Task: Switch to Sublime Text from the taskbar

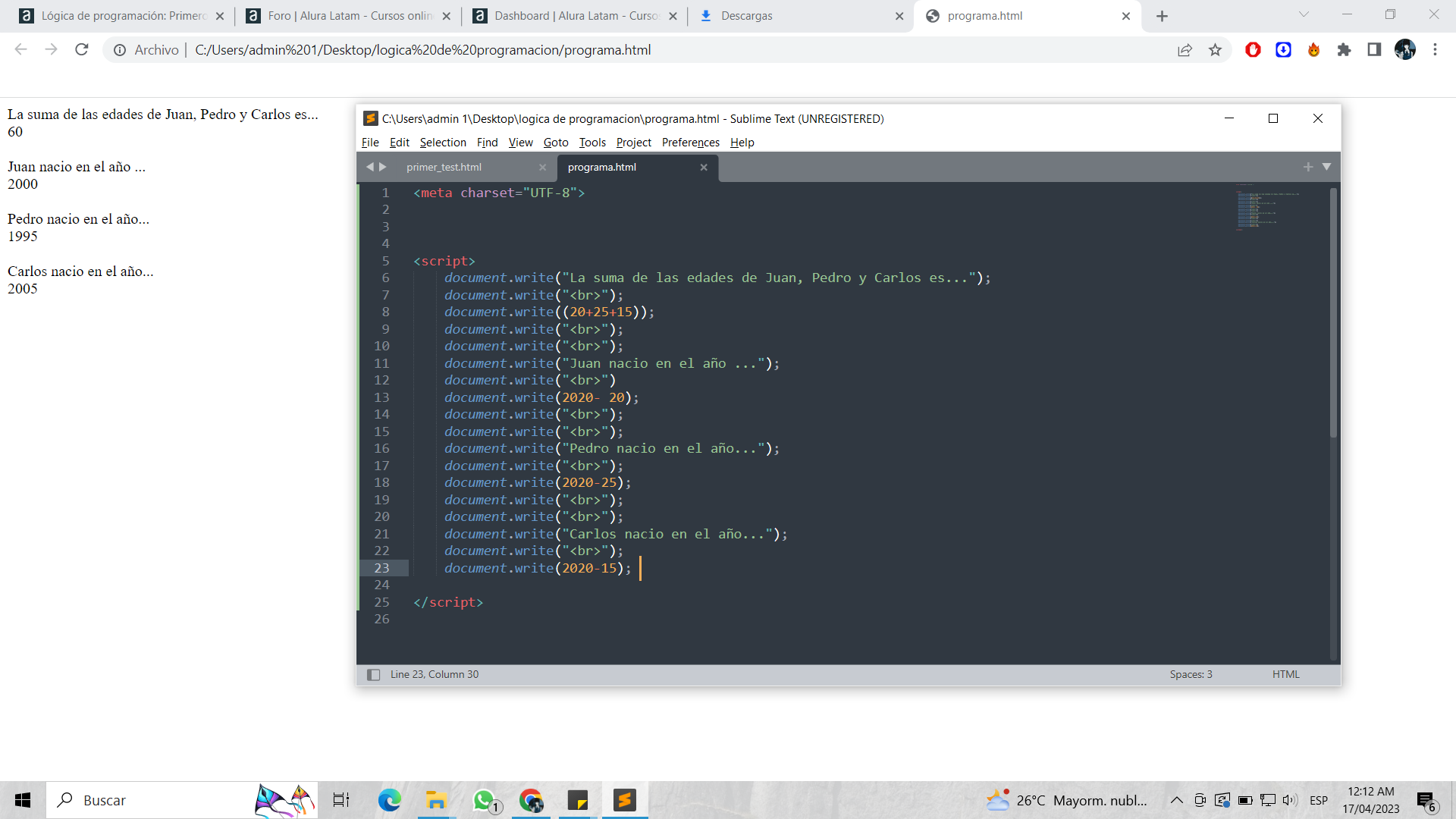Action: click(x=625, y=800)
